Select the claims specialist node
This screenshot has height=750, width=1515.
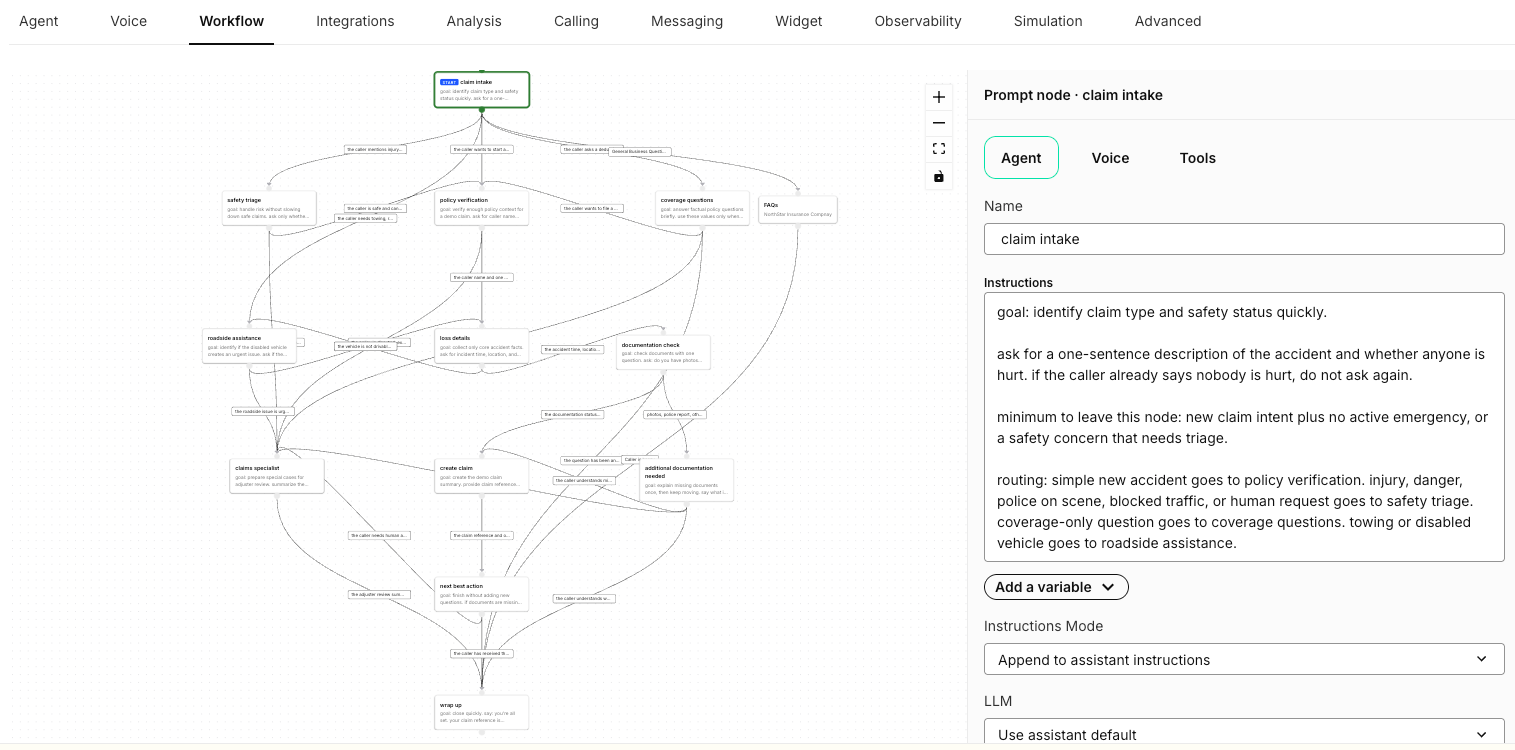(277, 476)
